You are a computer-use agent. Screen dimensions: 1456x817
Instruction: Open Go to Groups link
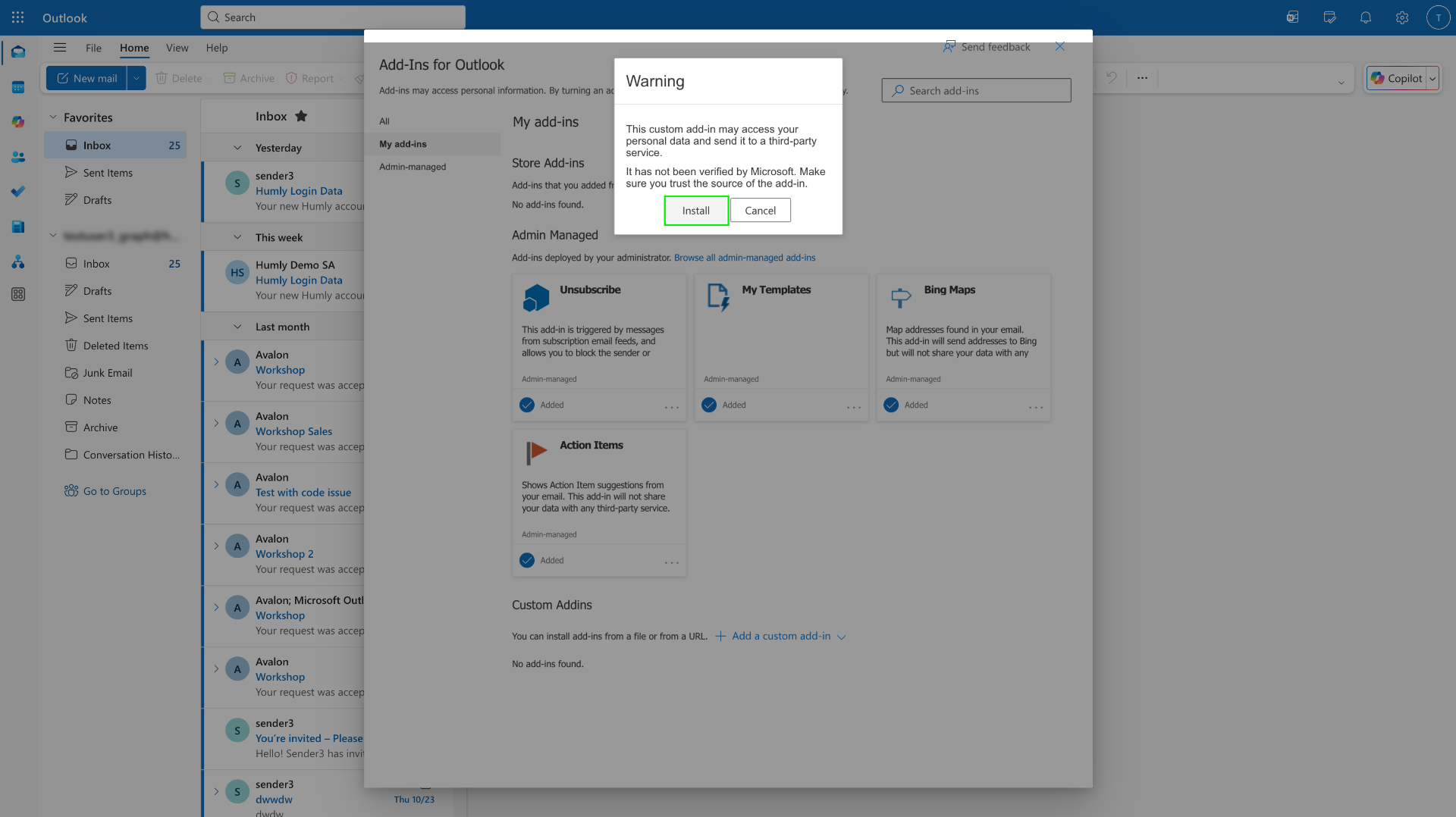pos(105,491)
